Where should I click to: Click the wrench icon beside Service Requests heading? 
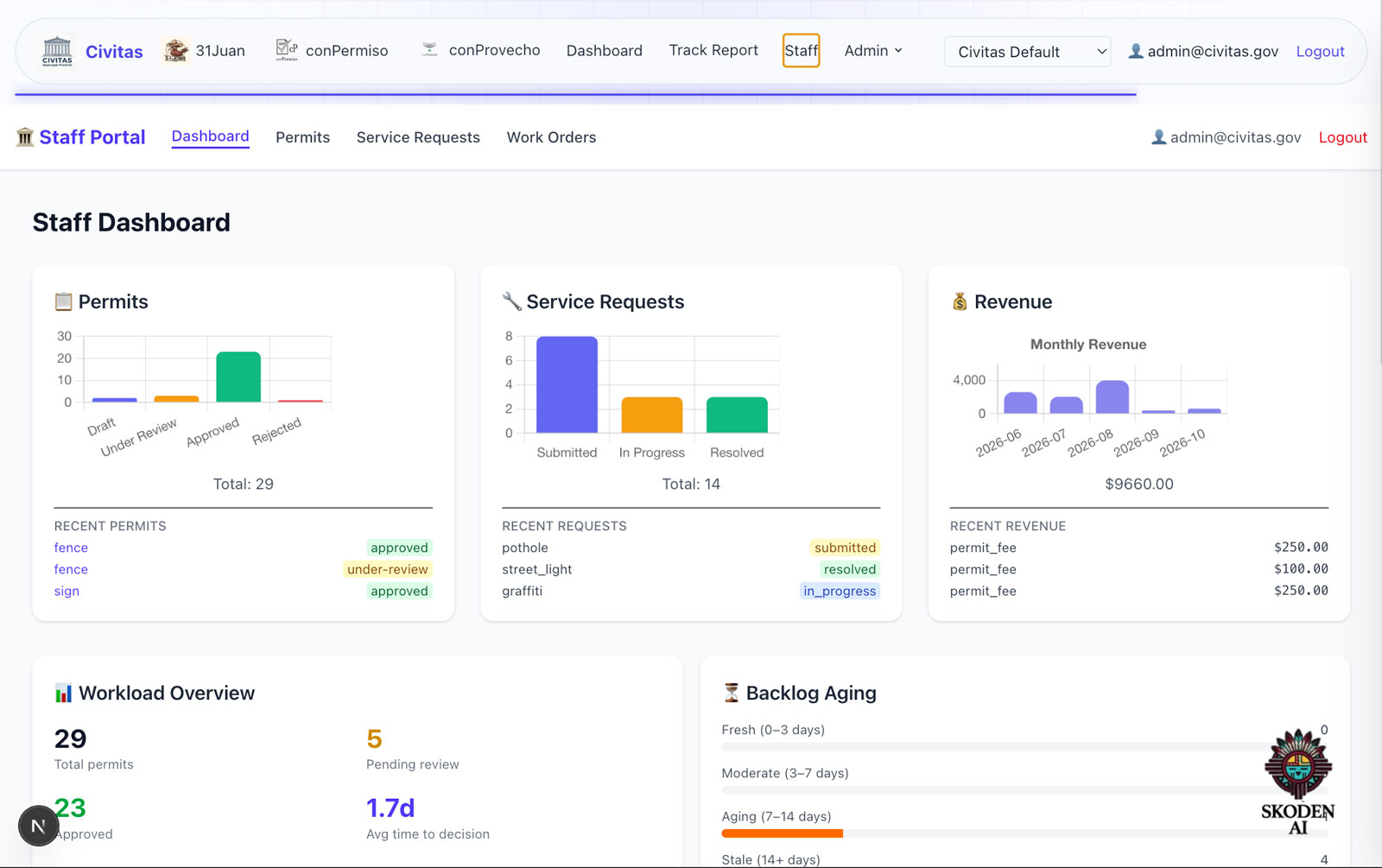511,301
